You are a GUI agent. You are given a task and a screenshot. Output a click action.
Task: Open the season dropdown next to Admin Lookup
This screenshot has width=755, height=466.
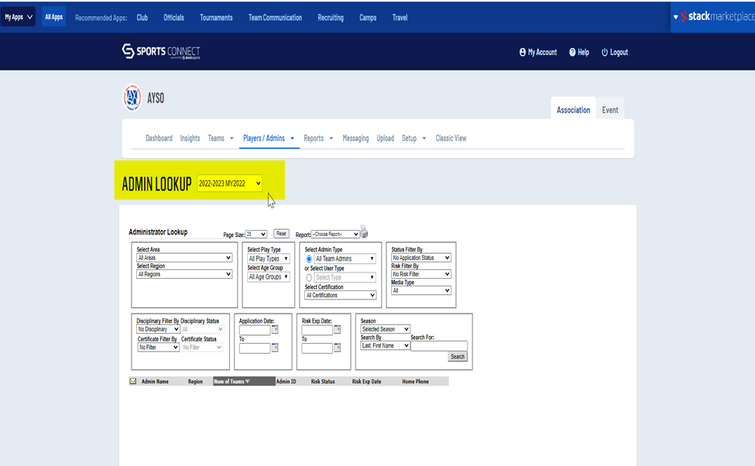click(x=230, y=183)
